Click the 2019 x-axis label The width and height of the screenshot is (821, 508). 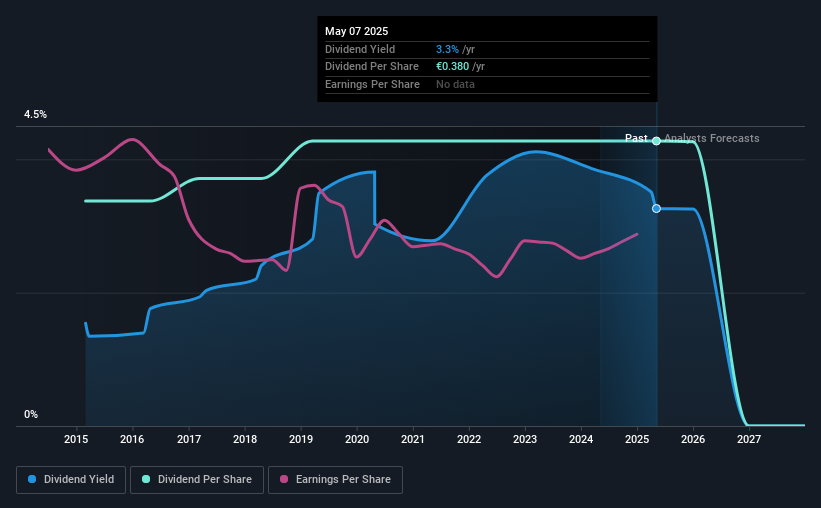tap(301, 439)
